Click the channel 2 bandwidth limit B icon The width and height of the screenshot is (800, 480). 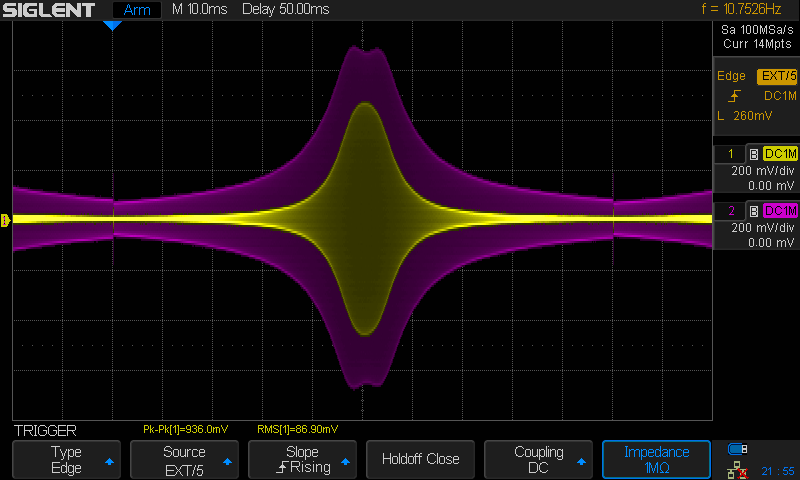tap(752, 211)
